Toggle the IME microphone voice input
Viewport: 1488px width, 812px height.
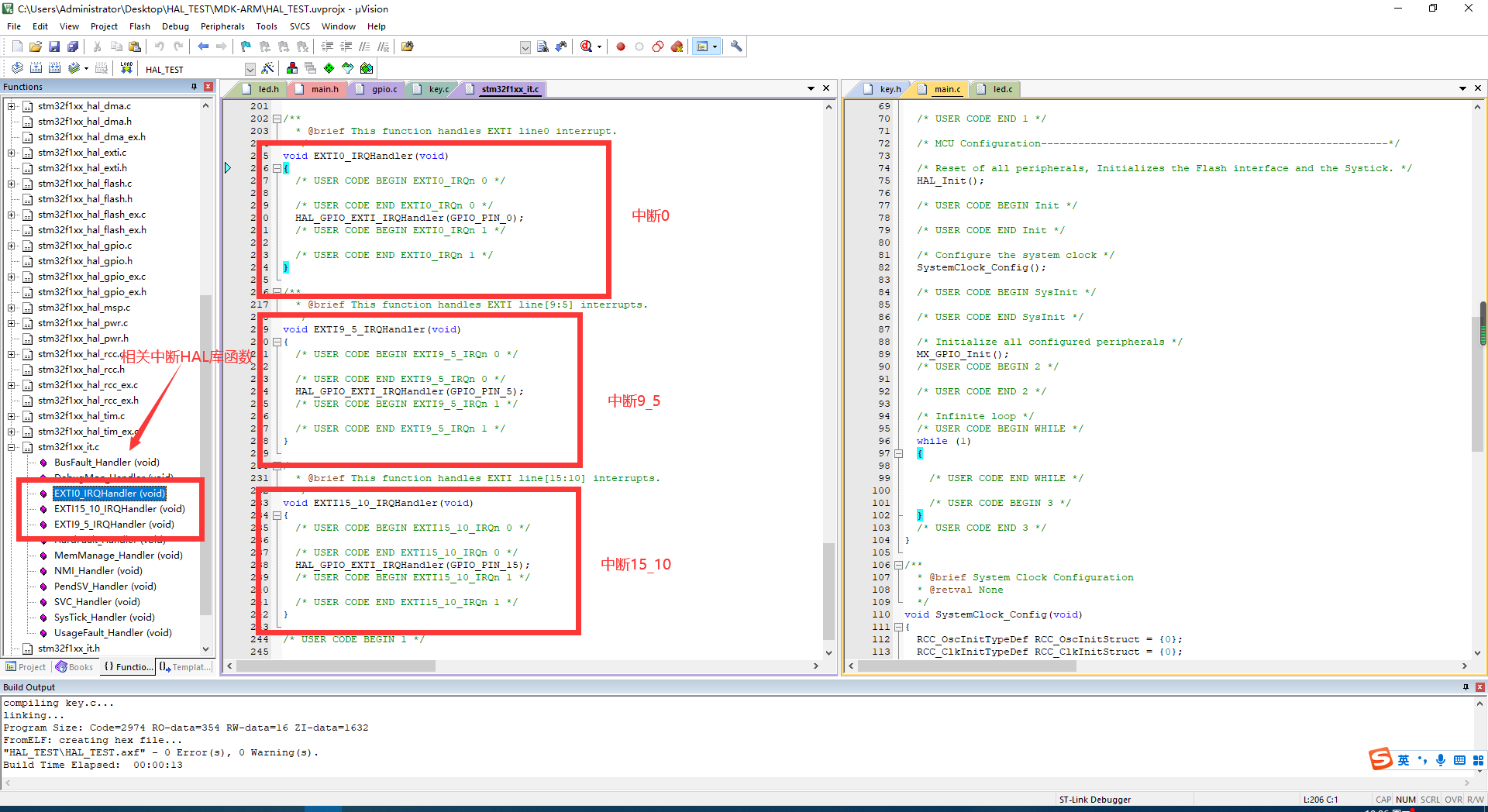coord(1441,760)
